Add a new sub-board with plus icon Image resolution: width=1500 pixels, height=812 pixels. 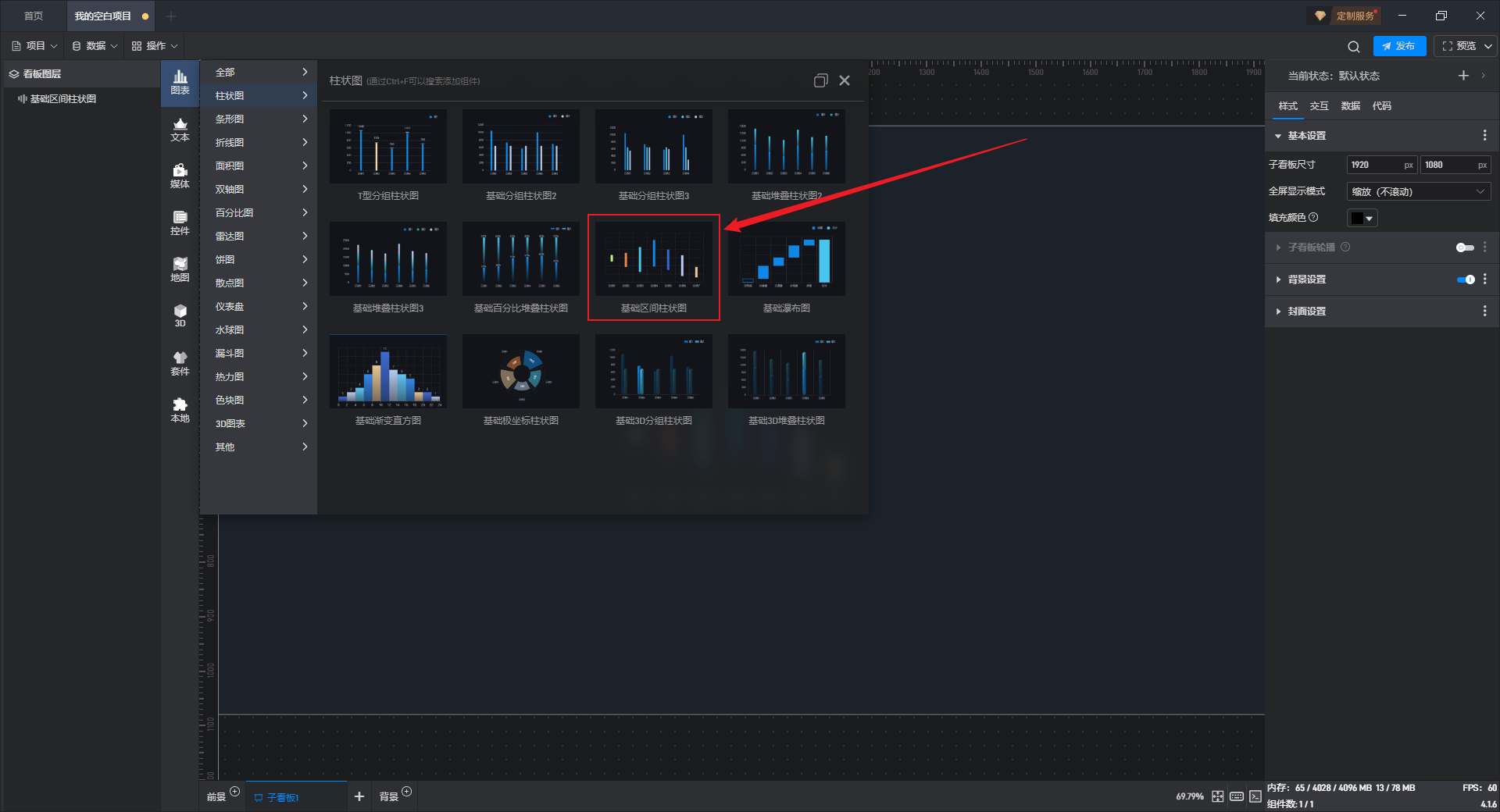[x=359, y=796]
